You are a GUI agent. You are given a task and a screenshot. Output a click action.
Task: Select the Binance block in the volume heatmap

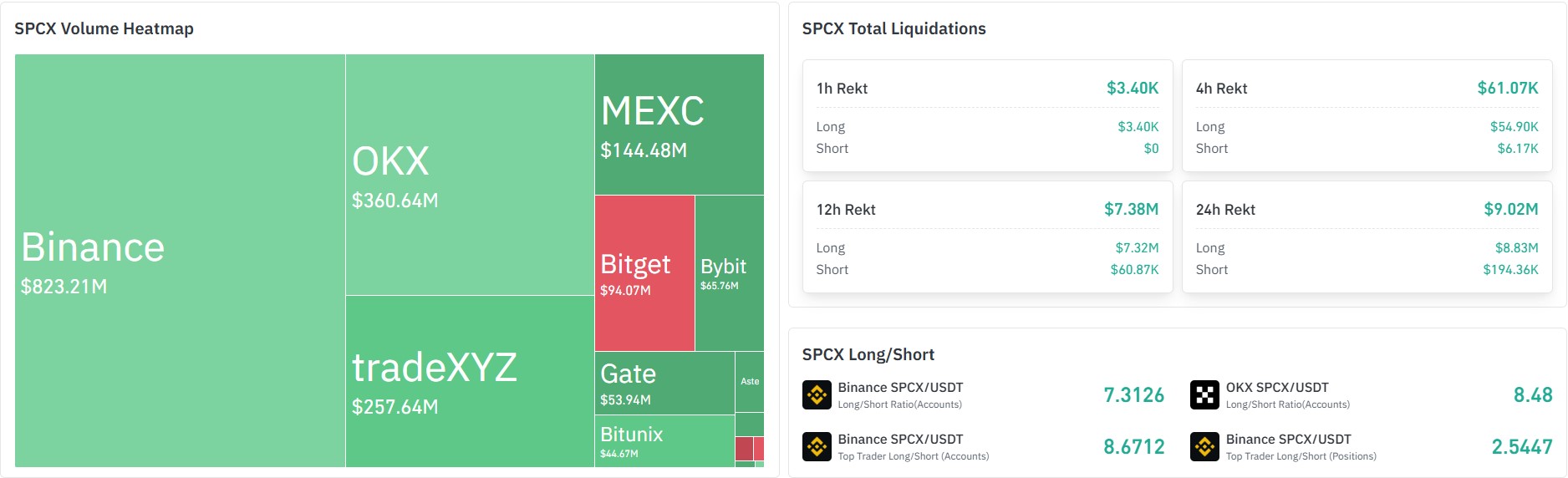(180, 261)
